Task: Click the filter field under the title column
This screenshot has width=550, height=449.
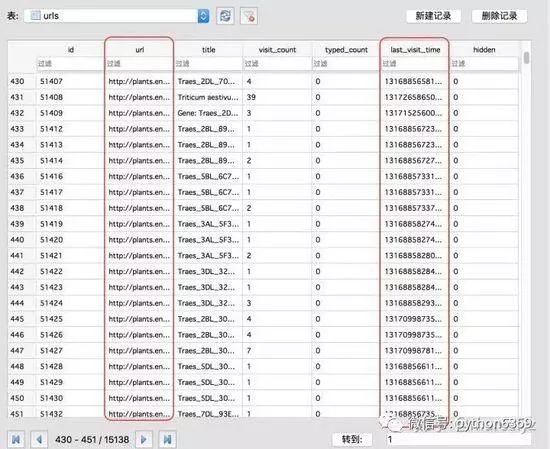Action: (208, 63)
